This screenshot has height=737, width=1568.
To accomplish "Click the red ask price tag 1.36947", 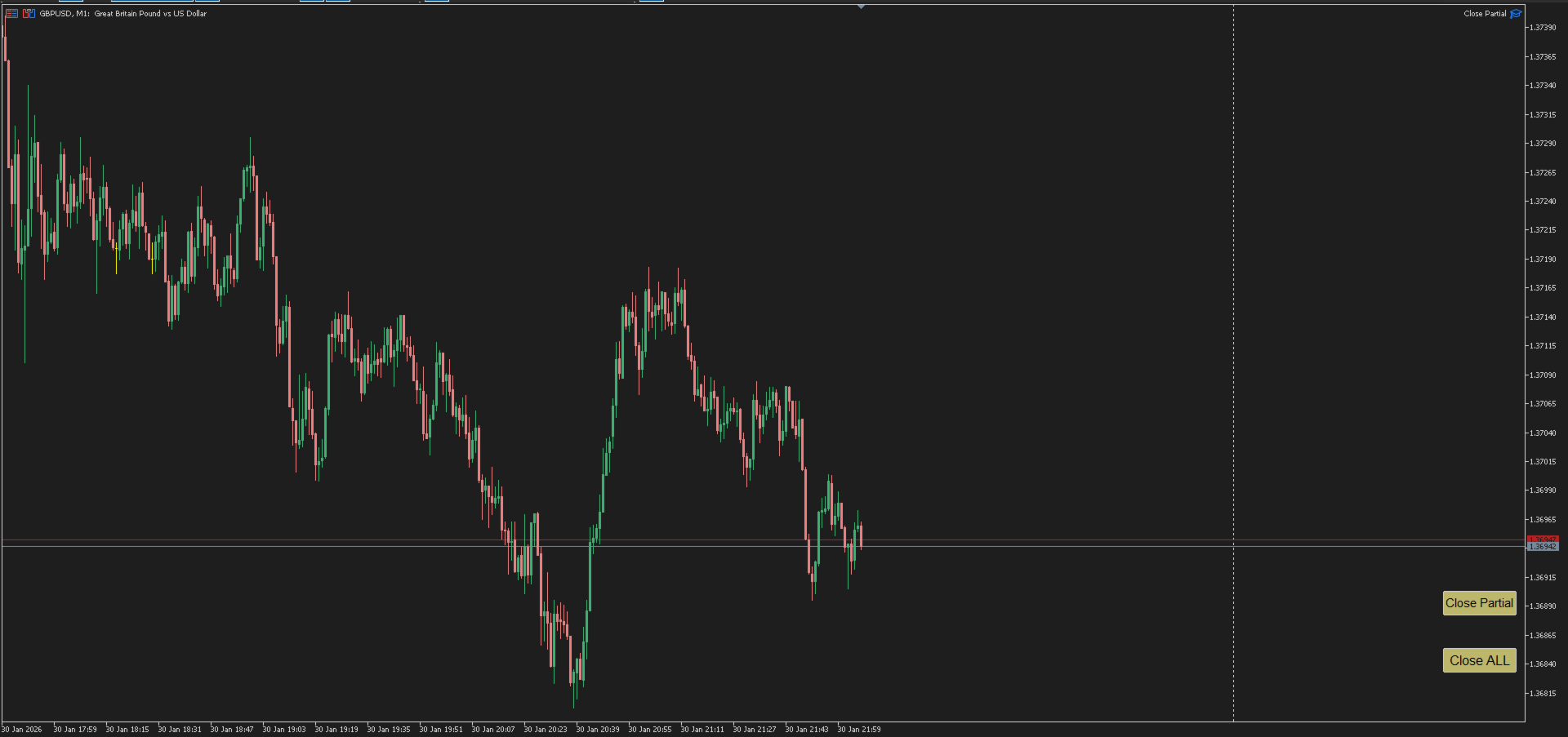I will [1543, 539].
